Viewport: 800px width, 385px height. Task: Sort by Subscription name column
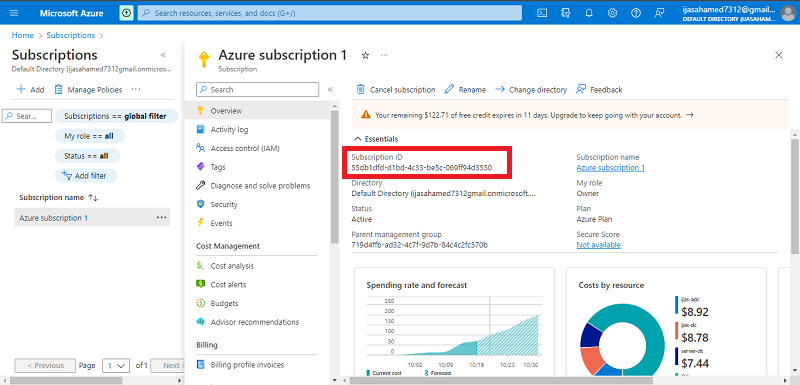[x=59, y=197]
